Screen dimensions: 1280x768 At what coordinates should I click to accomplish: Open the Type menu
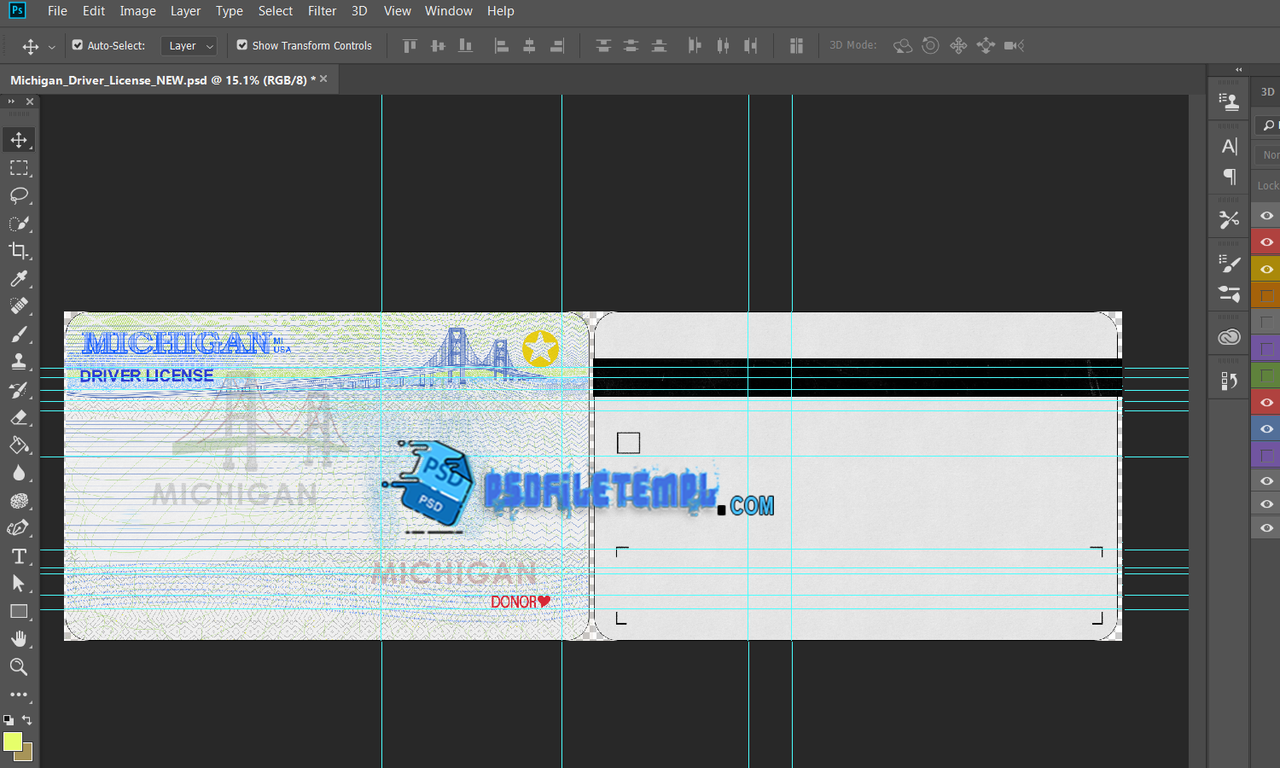(229, 11)
